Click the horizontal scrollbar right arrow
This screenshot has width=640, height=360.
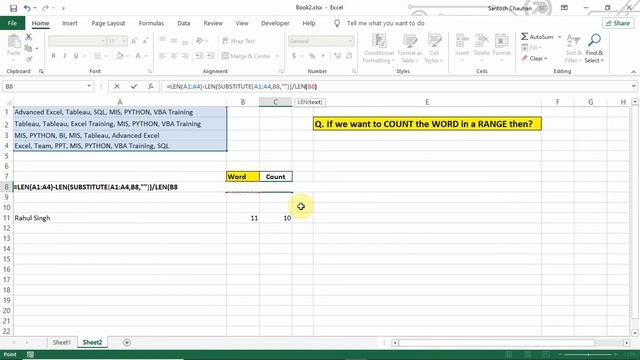626,342
